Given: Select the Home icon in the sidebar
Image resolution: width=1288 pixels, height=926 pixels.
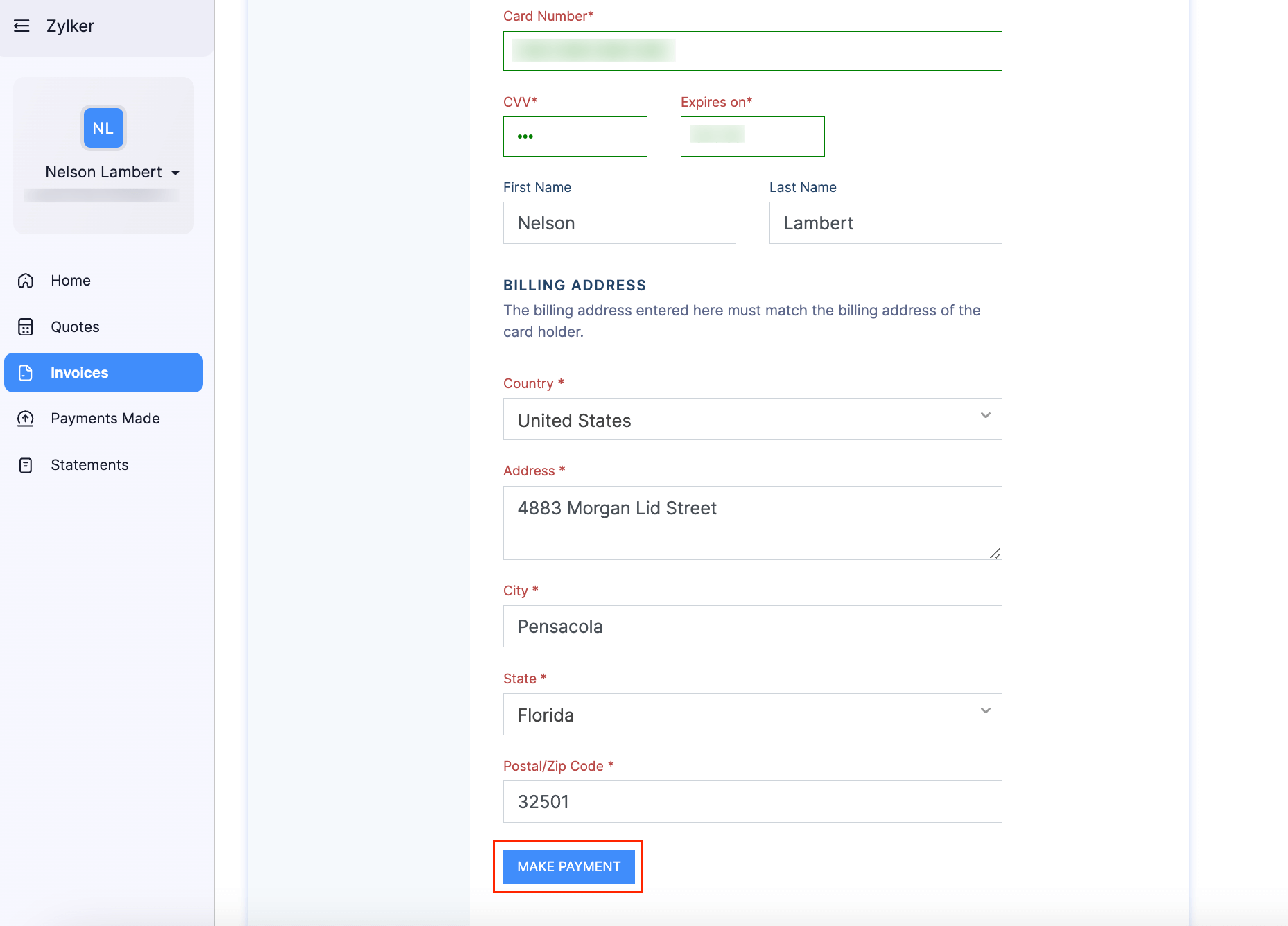Looking at the screenshot, I should click(25, 281).
